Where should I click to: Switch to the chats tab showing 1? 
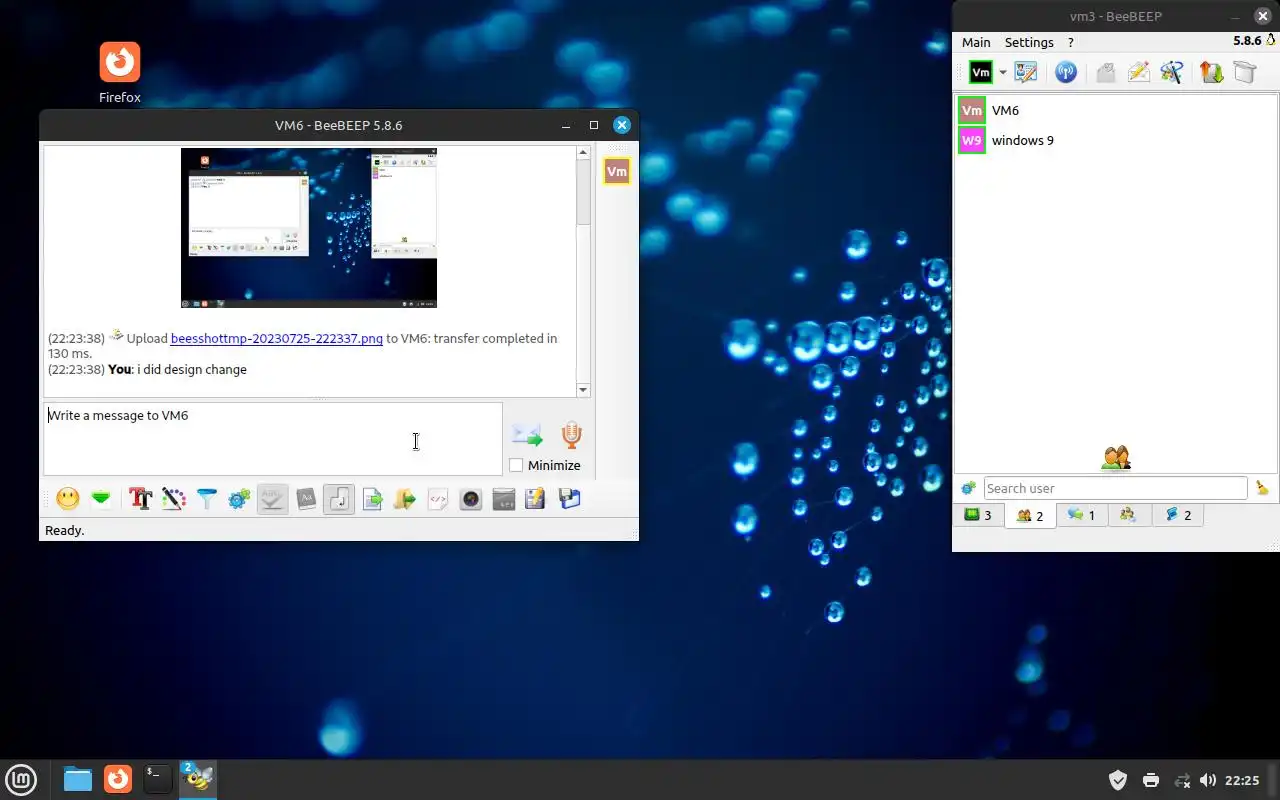(x=1082, y=515)
